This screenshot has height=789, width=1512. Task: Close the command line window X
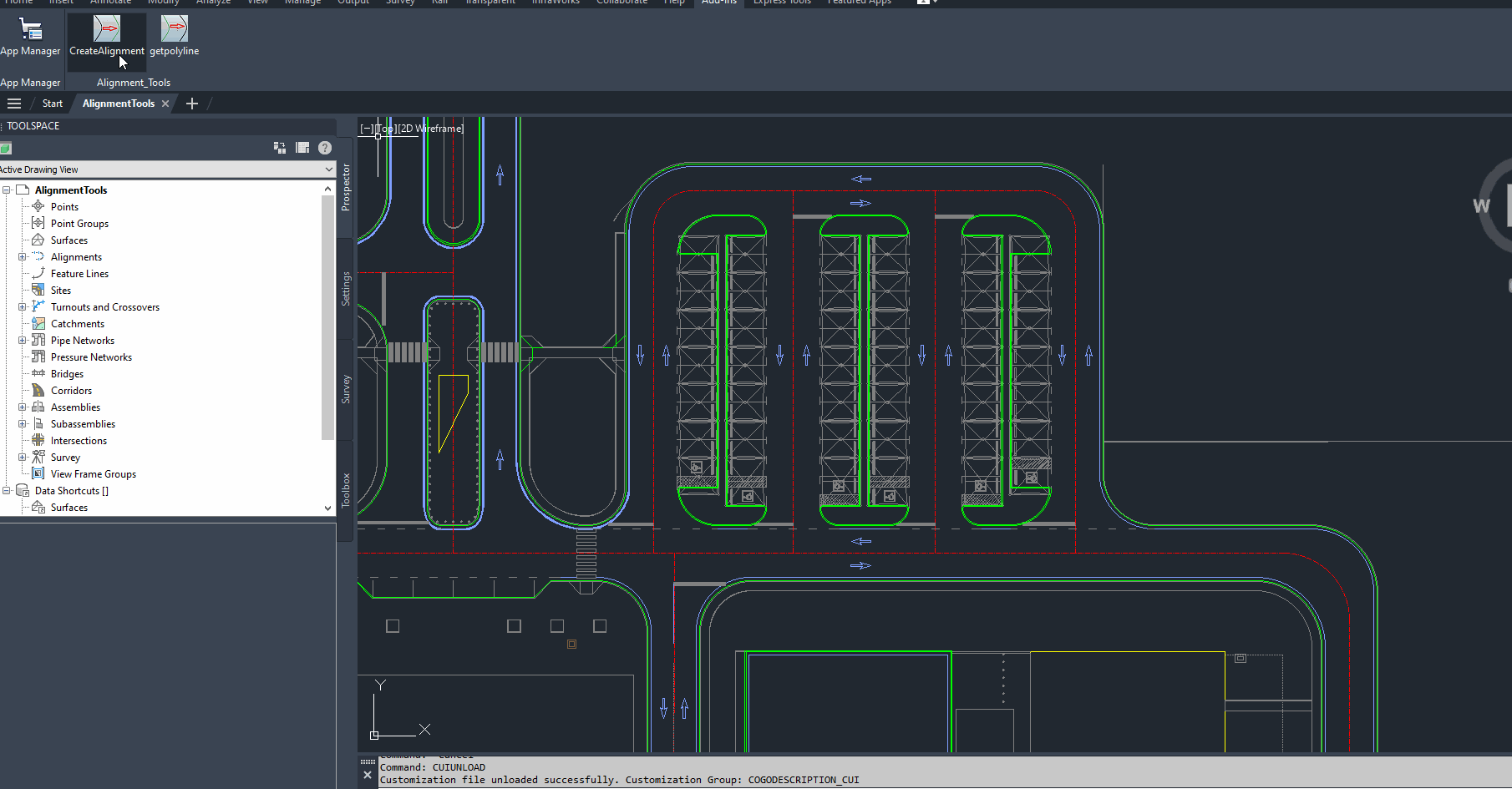(x=368, y=775)
